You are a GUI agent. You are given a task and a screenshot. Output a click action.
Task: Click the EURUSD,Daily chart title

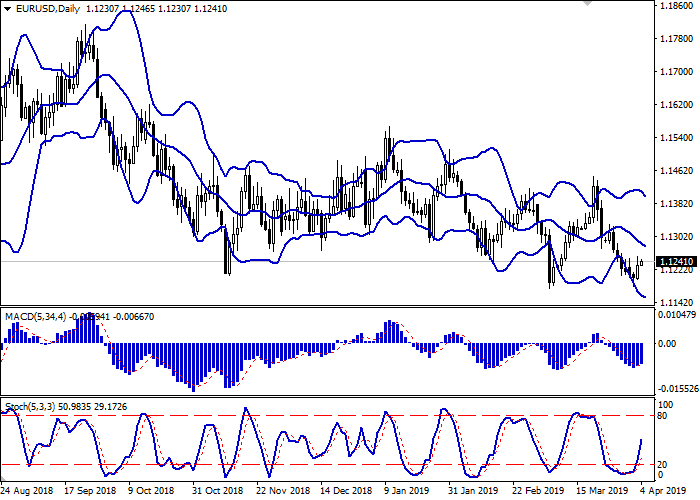tap(48, 8)
